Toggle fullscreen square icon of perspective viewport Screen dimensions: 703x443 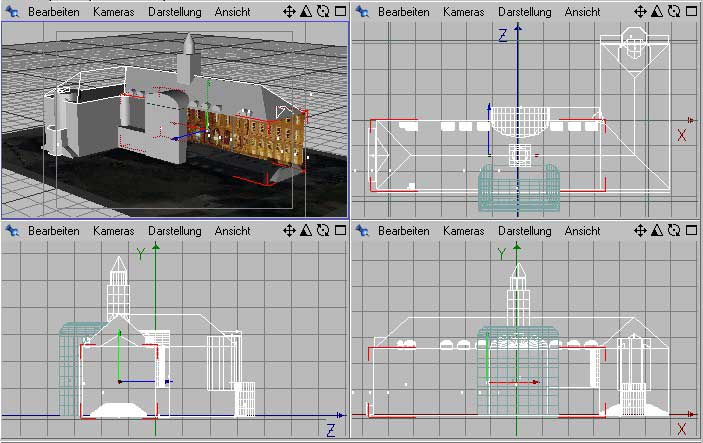341,11
